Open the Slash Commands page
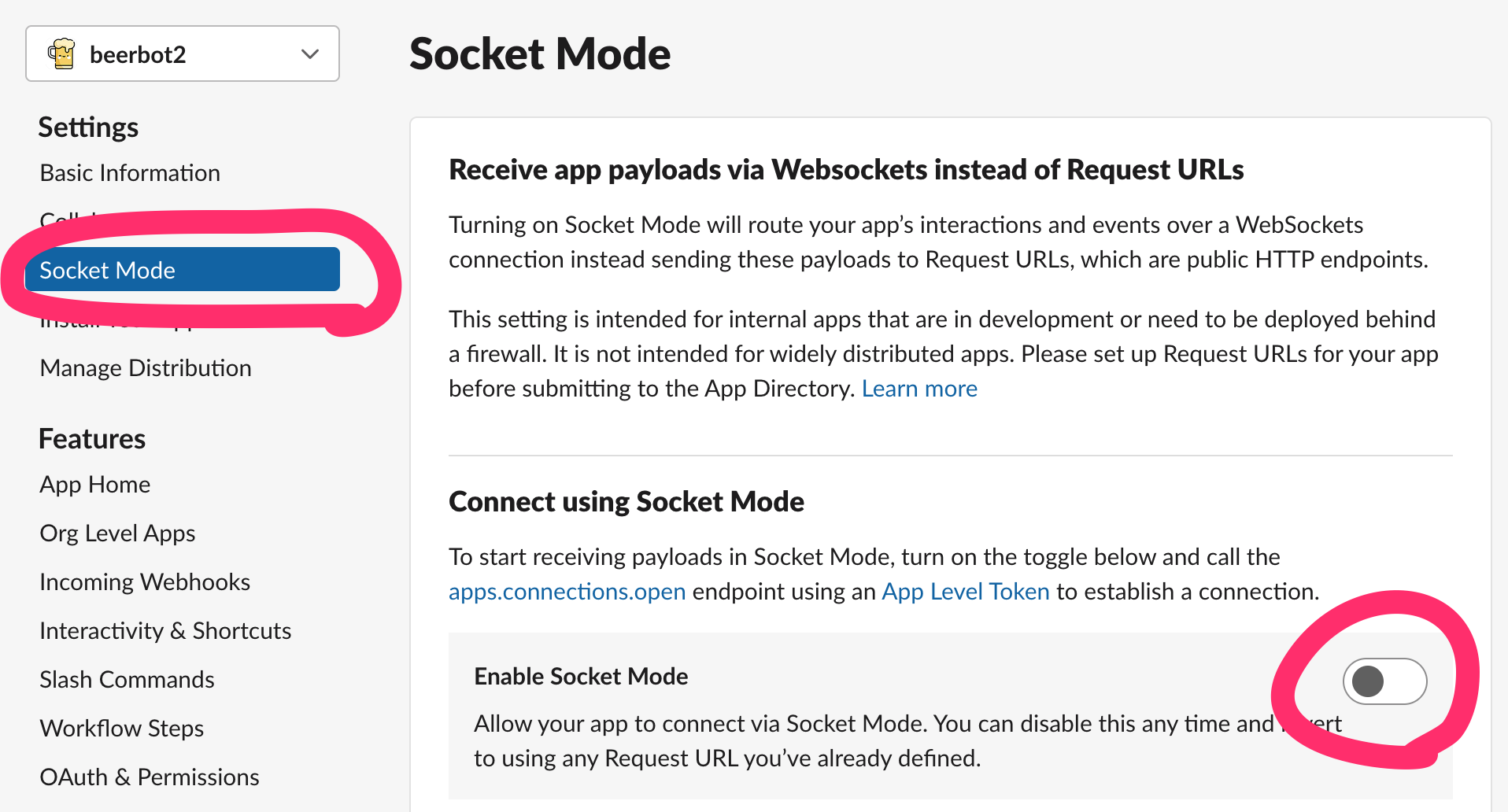Screen dimensions: 1508x812 [127, 680]
